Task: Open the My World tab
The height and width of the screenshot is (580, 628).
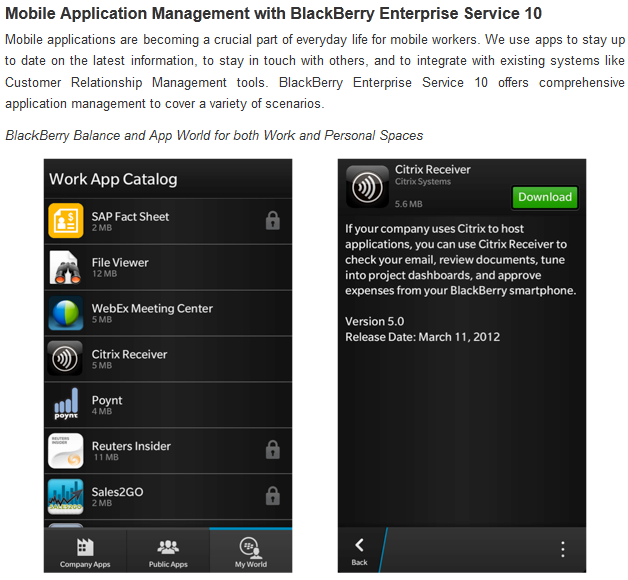Action: click(251, 552)
